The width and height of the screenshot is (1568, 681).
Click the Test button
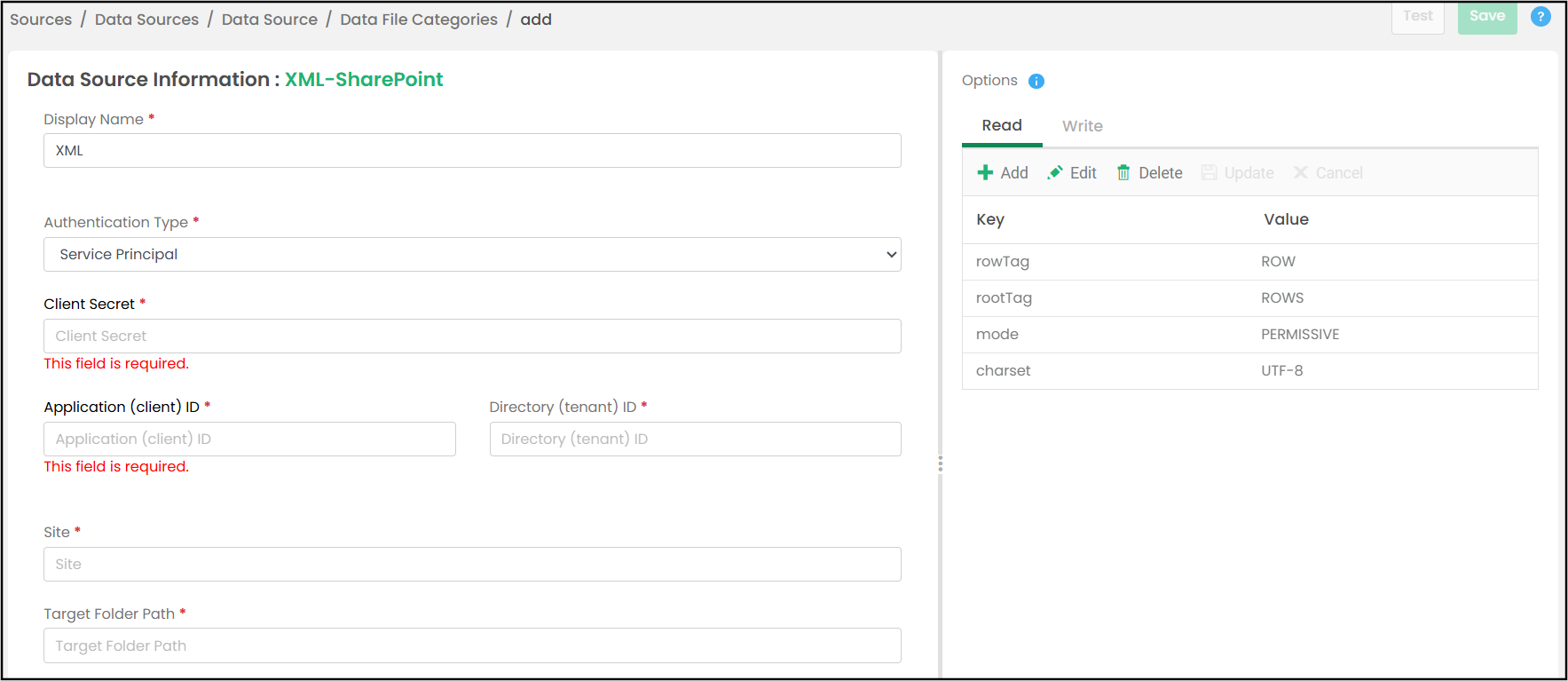[1418, 16]
